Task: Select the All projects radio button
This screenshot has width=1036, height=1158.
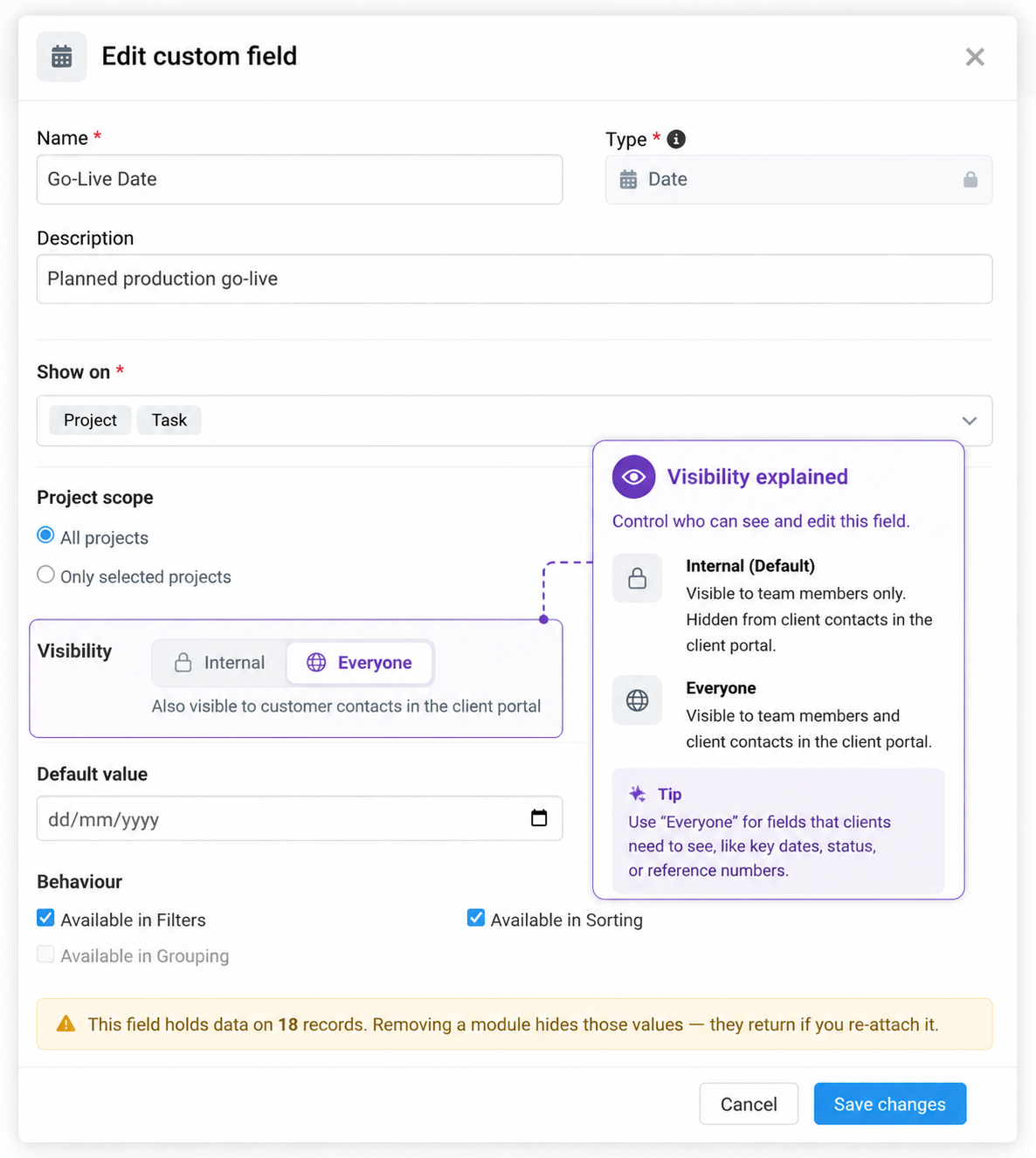Action: pos(45,535)
